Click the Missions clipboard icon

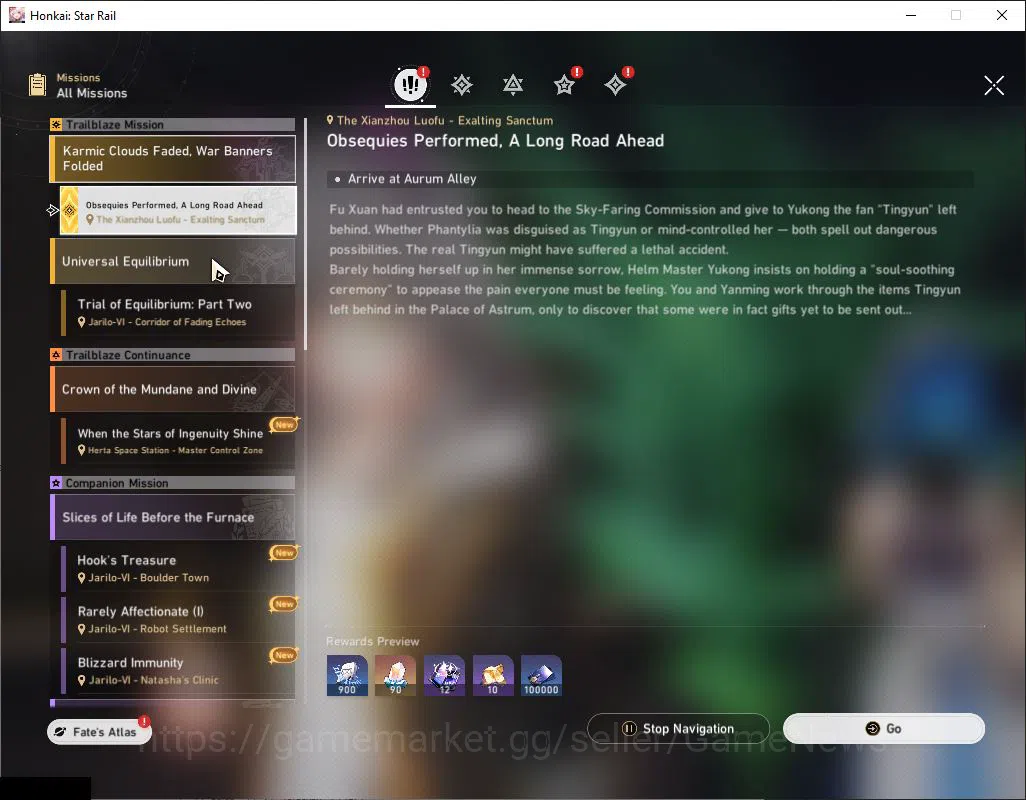point(37,84)
